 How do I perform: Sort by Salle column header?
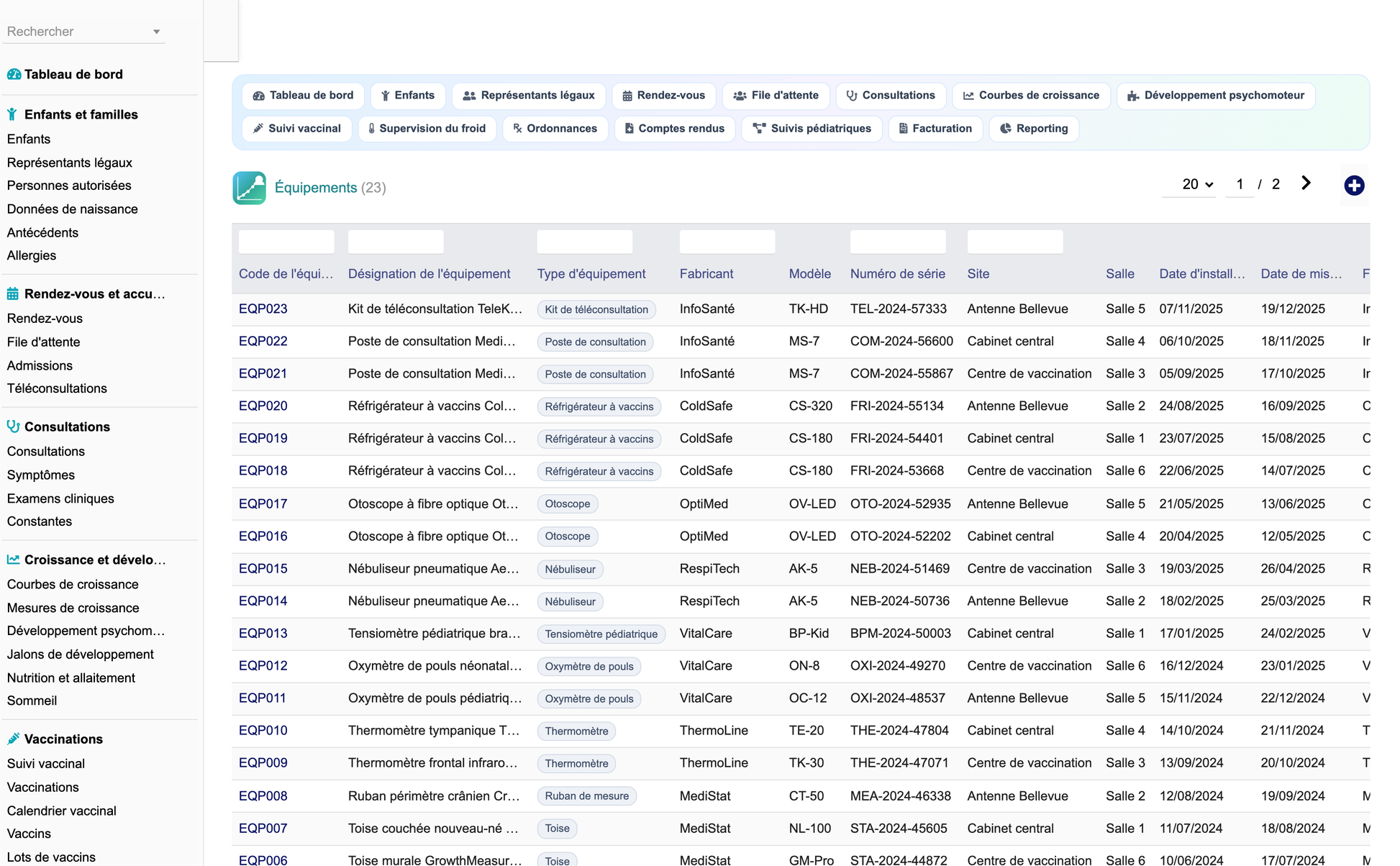pos(1120,274)
